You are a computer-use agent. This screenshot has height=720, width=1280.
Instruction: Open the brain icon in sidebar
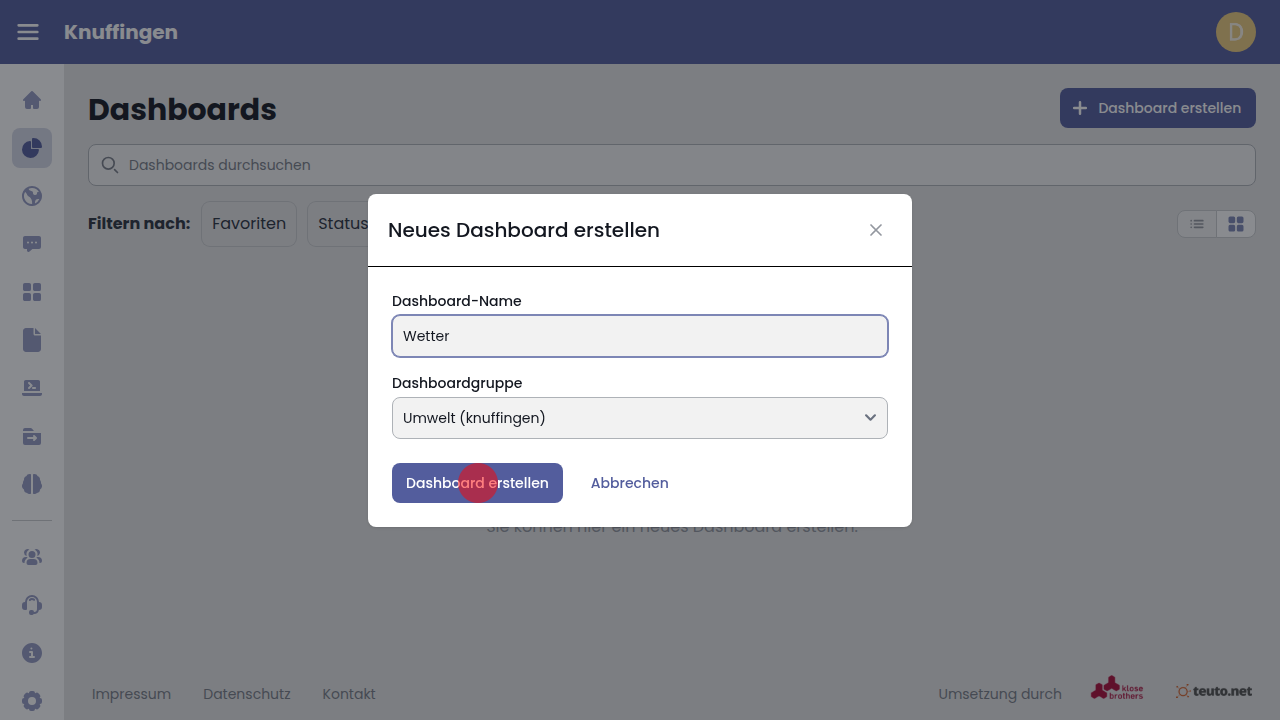(32, 484)
